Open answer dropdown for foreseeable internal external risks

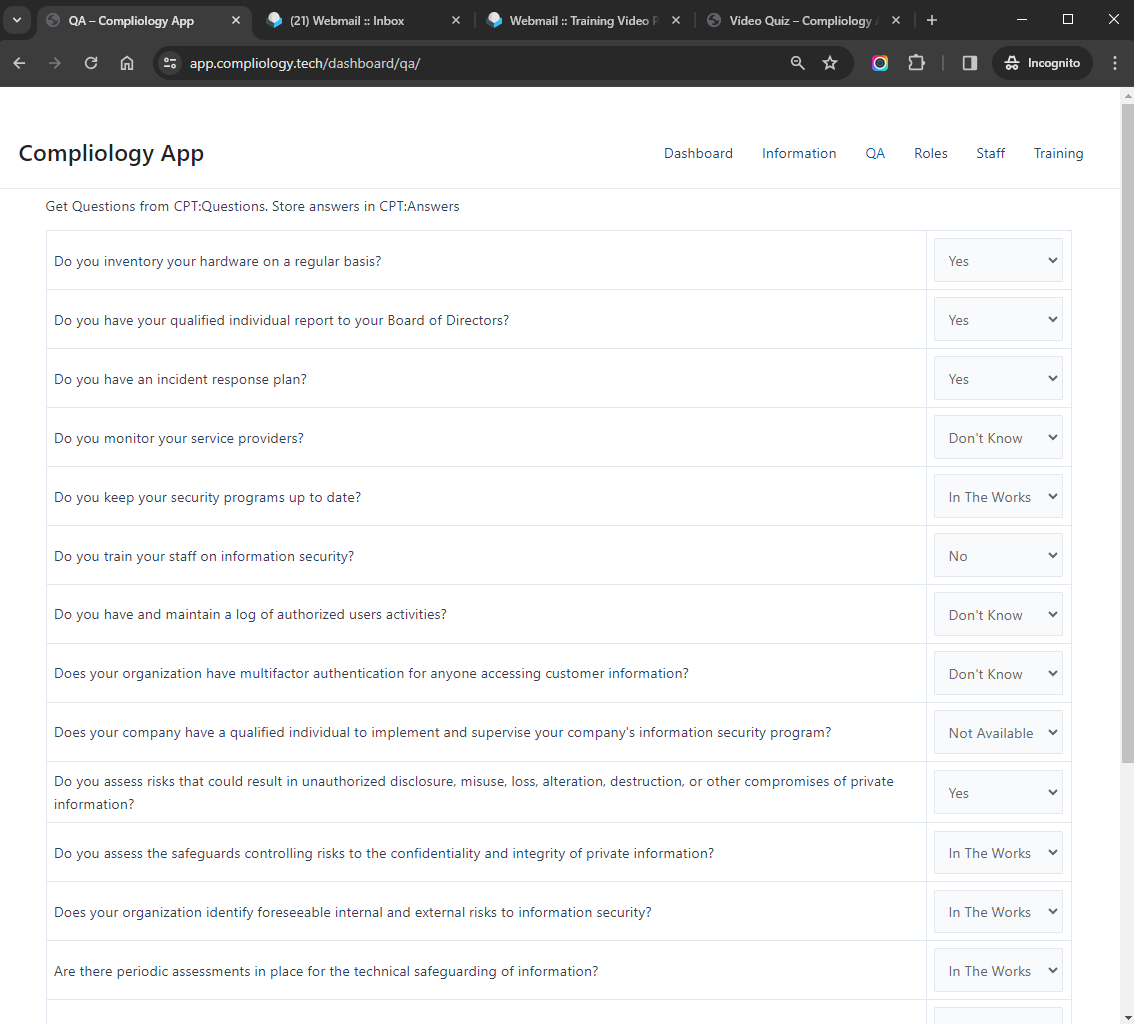point(998,912)
